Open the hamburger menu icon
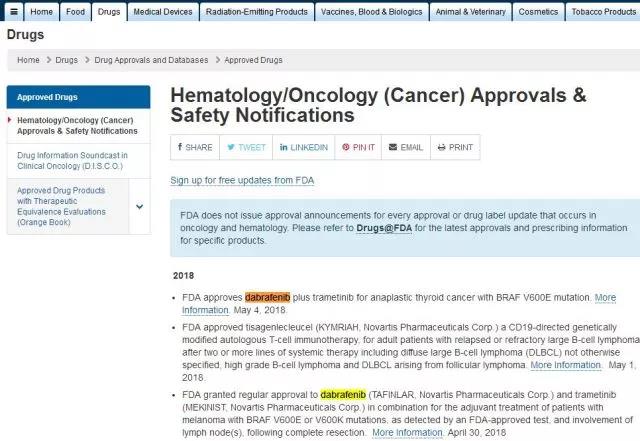The image size is (640, 441). click(14, 12)
